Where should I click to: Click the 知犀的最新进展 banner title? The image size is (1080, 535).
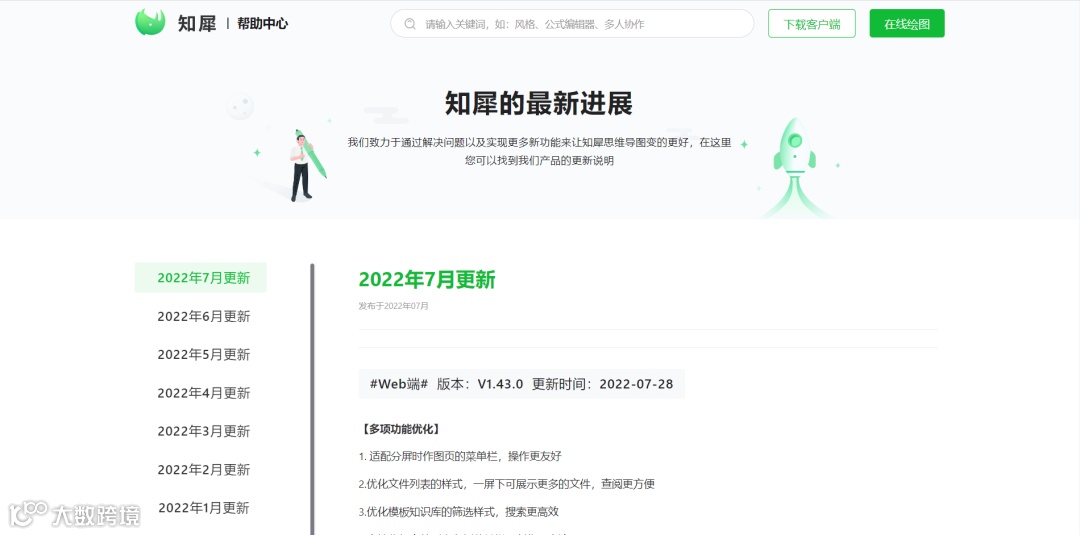[539, 104]
